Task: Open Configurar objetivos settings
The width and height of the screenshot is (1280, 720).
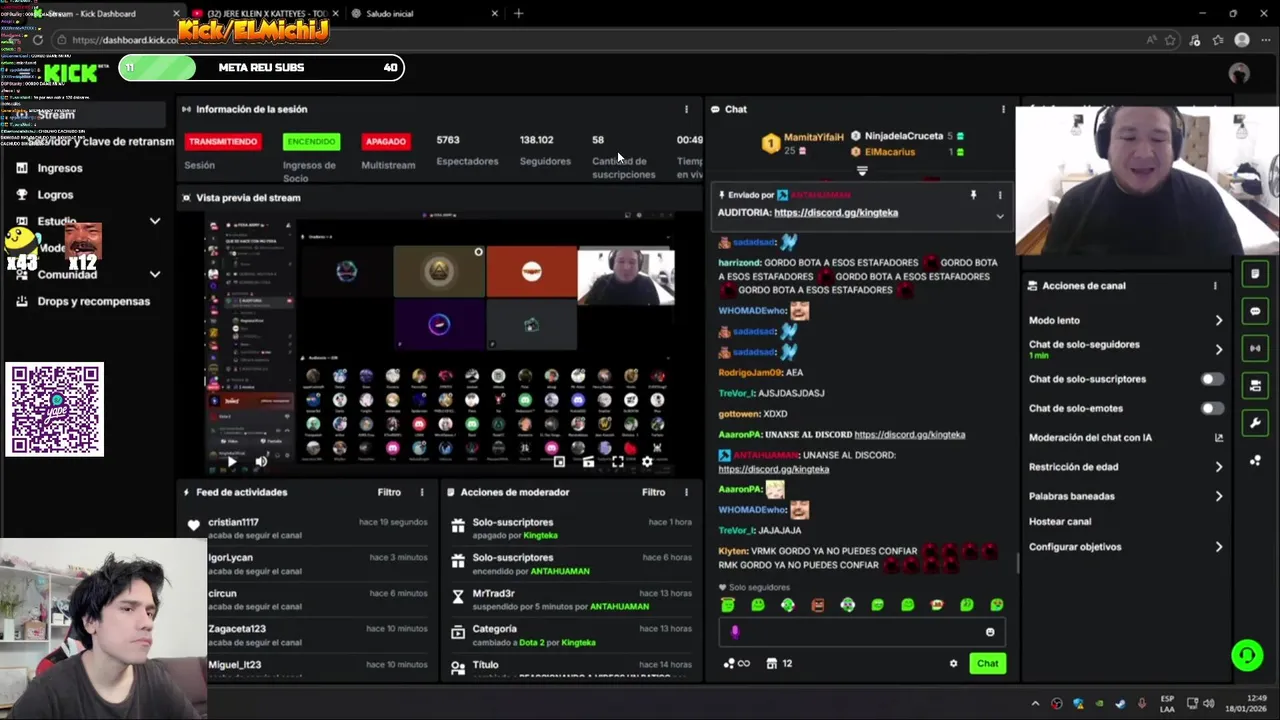Action: click(1125, 547)
